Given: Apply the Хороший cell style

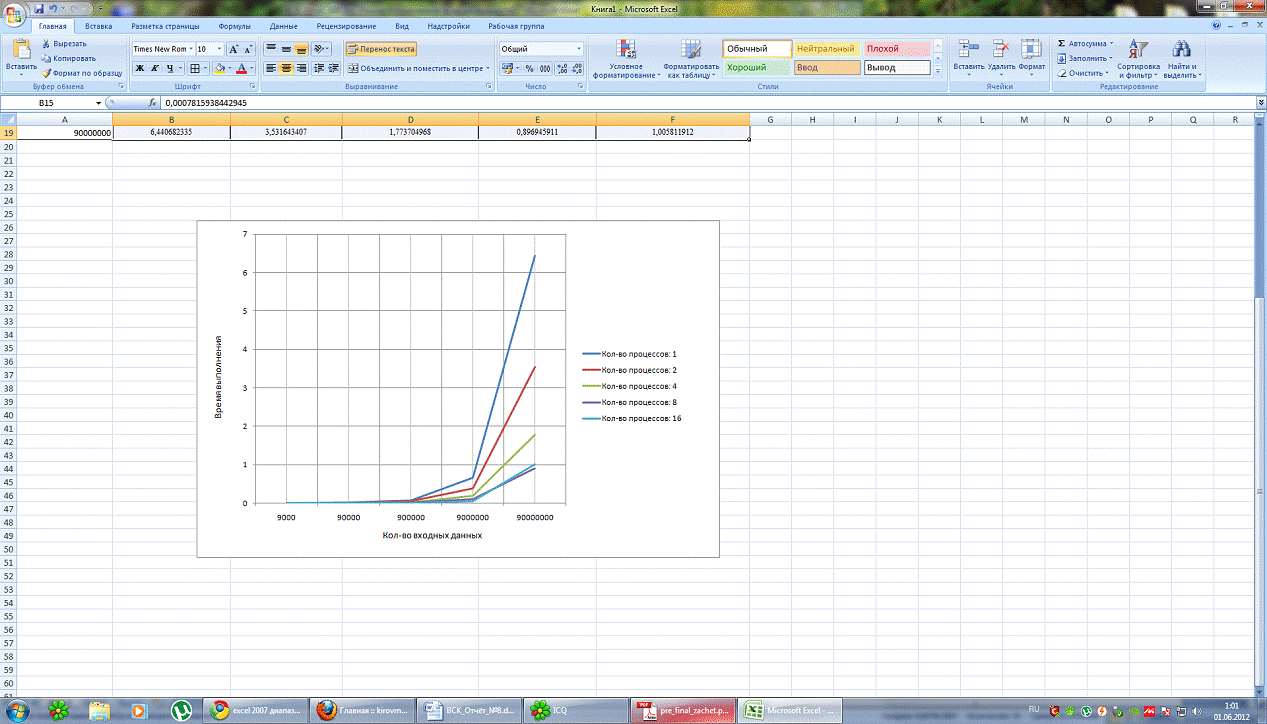Looking at the screenshot, I should [756, 68].
